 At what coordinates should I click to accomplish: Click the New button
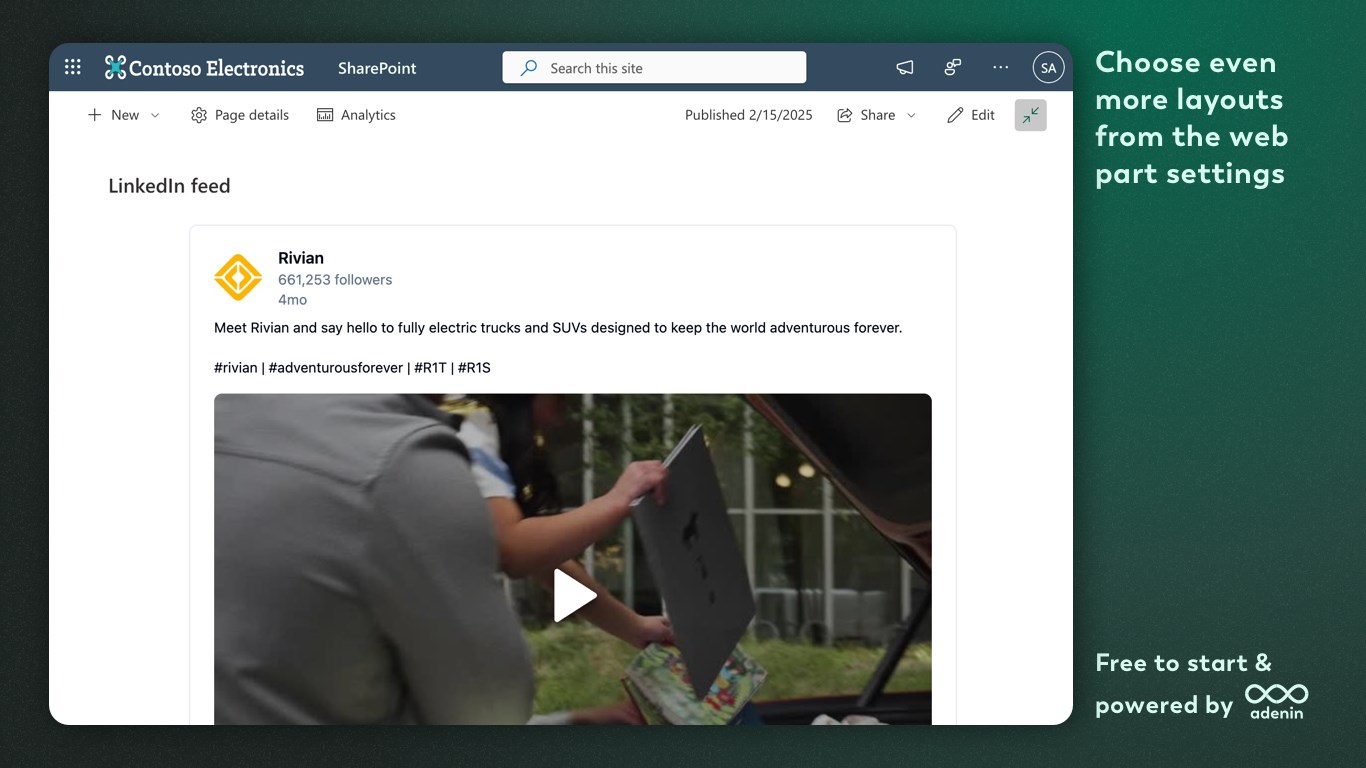coord(124,115)
